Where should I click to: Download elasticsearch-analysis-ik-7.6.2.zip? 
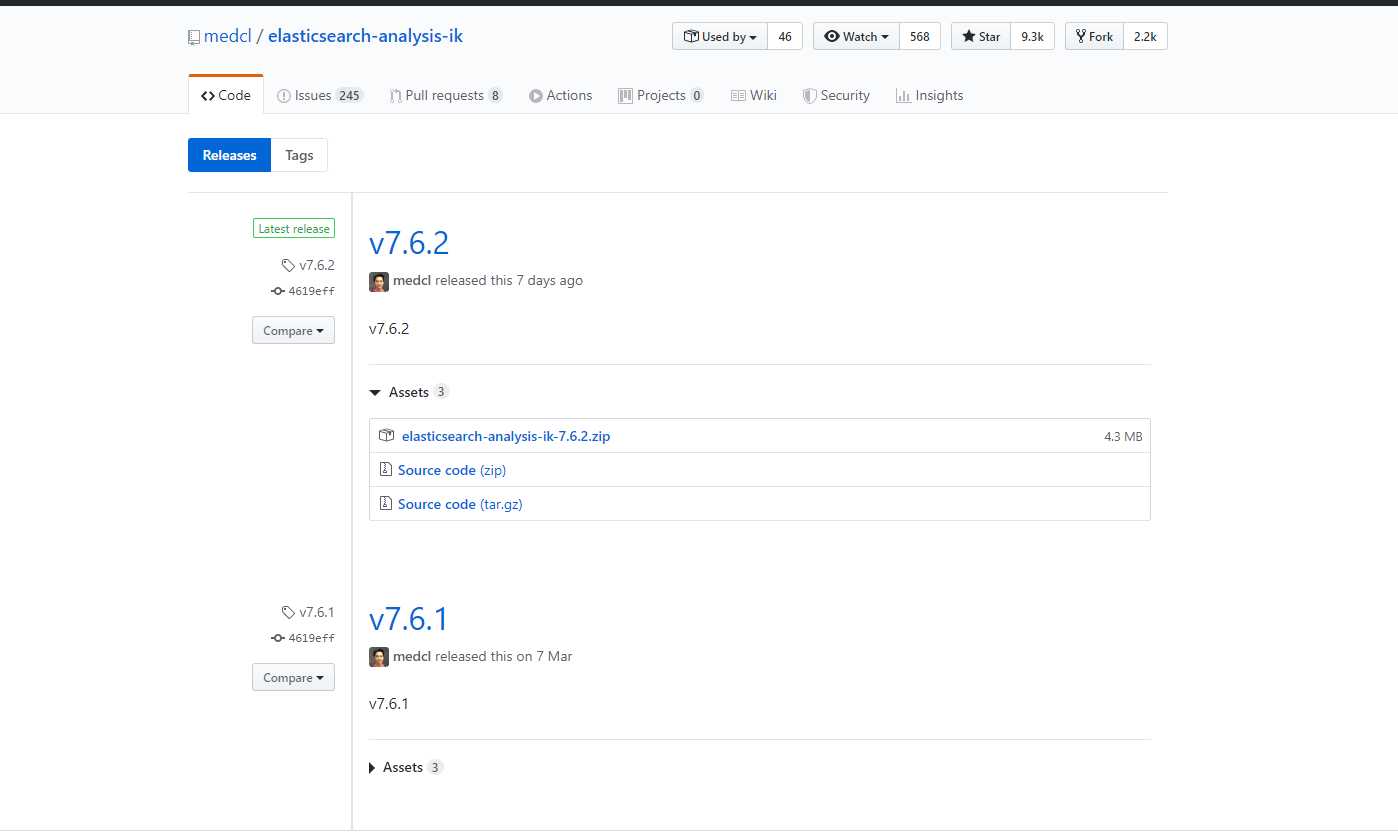point(506,436)
